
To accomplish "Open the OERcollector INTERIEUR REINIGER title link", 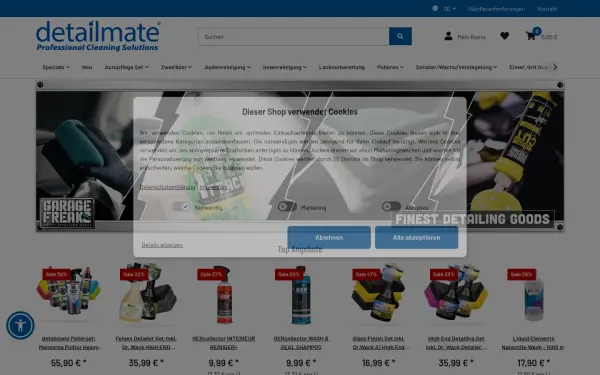I will pyautogui.click(x=224, y=343).
